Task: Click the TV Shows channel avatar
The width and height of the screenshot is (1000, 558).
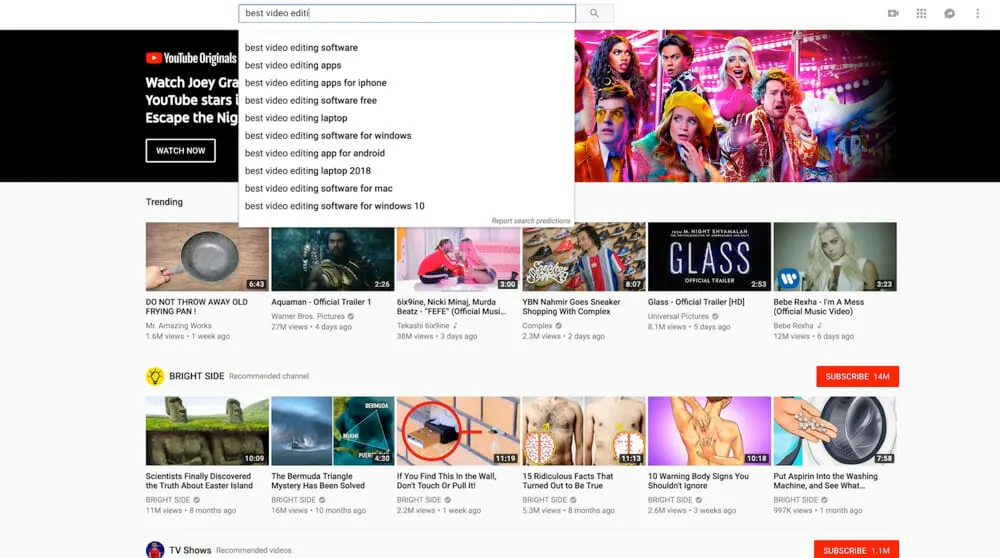Action: coord(155,550)
